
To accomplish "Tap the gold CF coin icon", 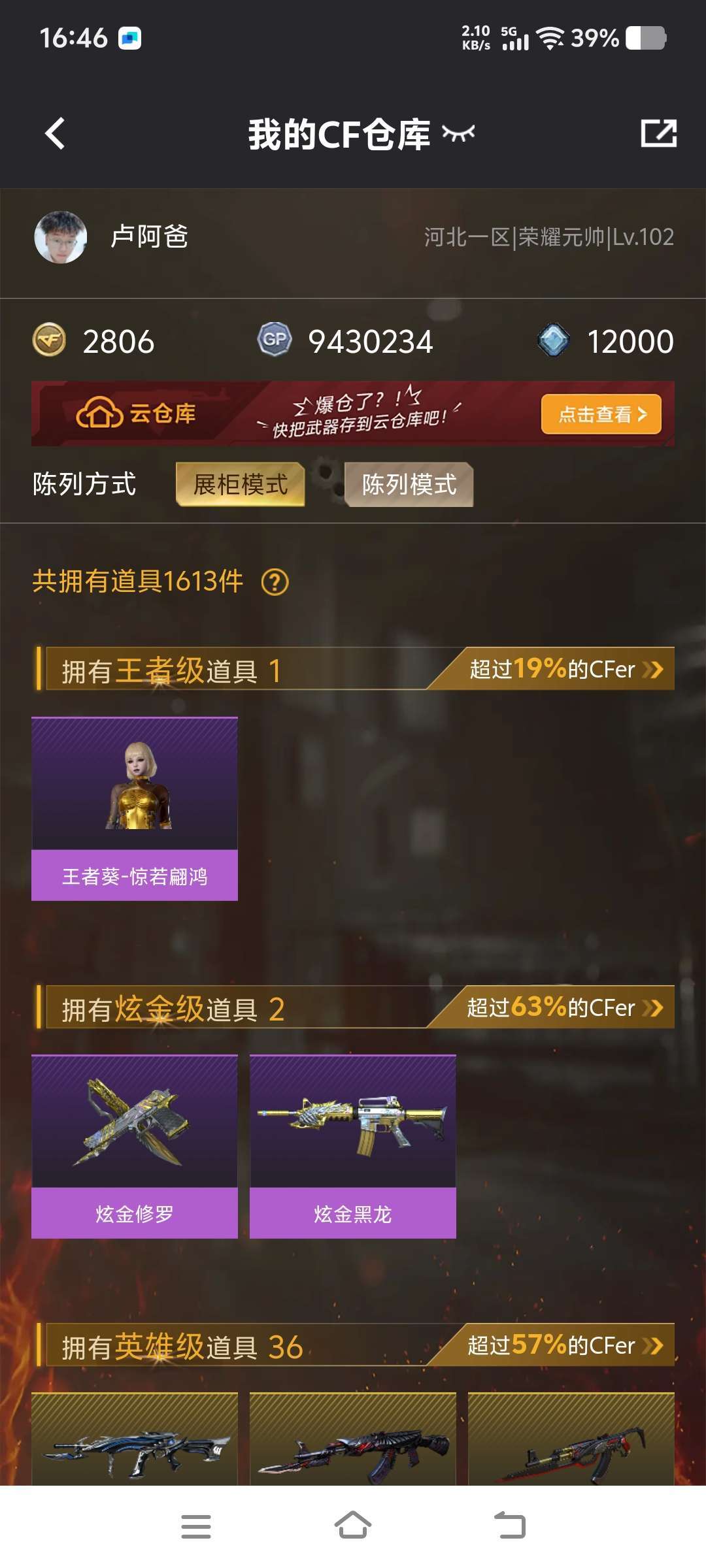I will 49,340.
